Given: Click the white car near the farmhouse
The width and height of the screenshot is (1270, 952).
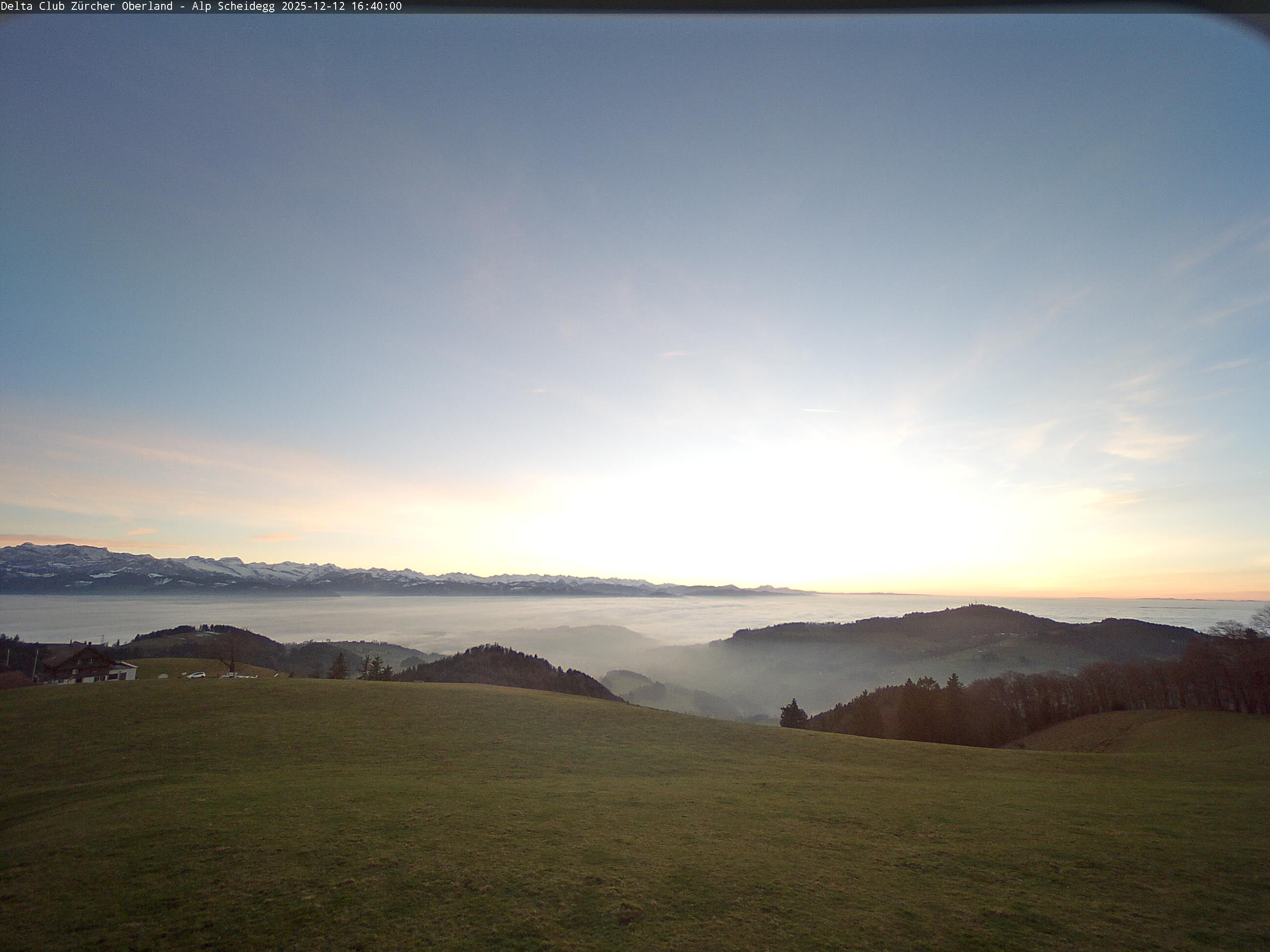Looking at the screenshot, I should 196,675.
